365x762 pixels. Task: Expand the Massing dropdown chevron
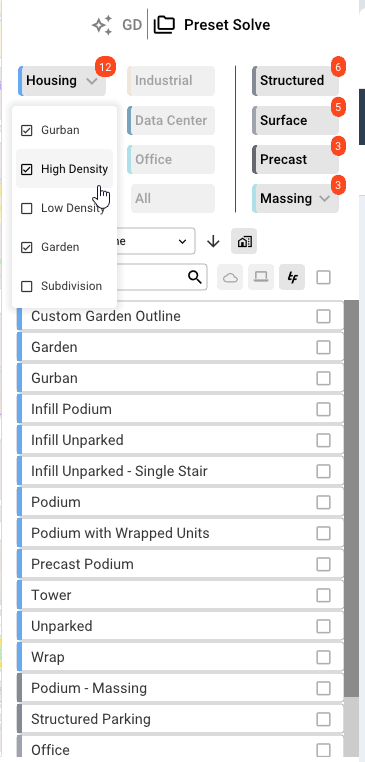(x=325, y=198)
